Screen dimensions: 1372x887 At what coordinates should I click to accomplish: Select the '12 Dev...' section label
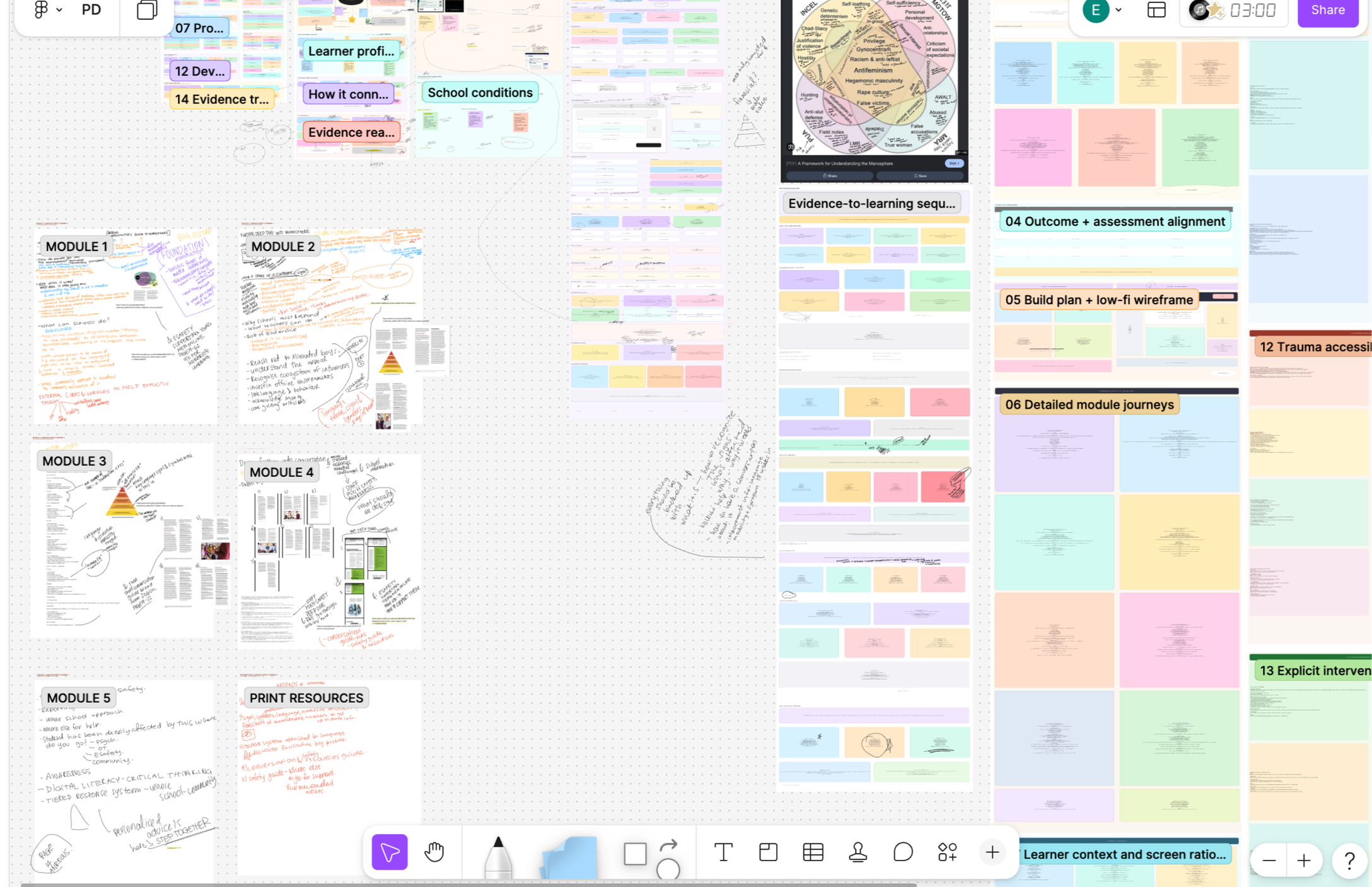(199, 71)
